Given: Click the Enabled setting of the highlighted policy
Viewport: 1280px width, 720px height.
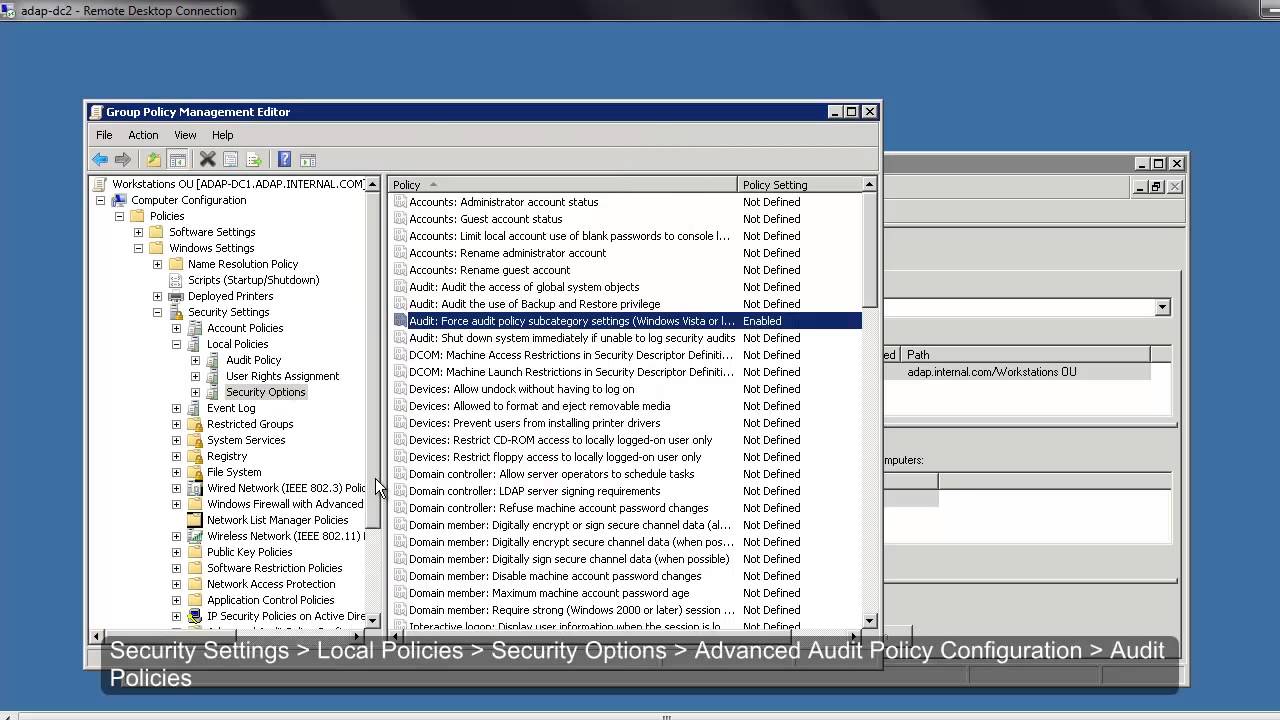Looking at the screenshot, I should click(762, 321).
